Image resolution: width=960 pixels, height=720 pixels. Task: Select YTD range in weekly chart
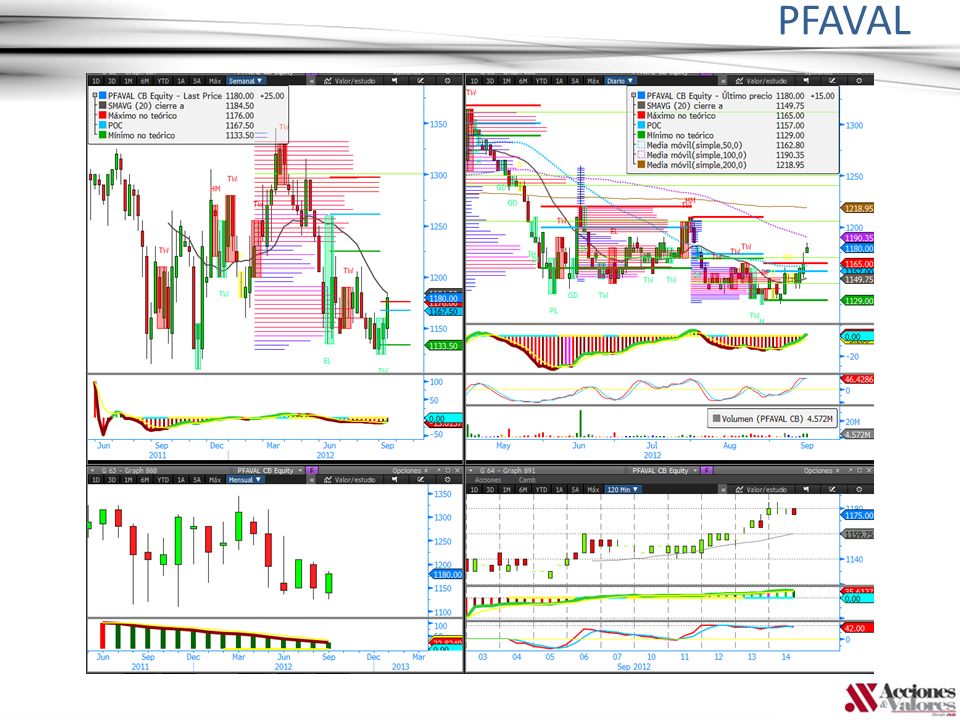[162, 81]
